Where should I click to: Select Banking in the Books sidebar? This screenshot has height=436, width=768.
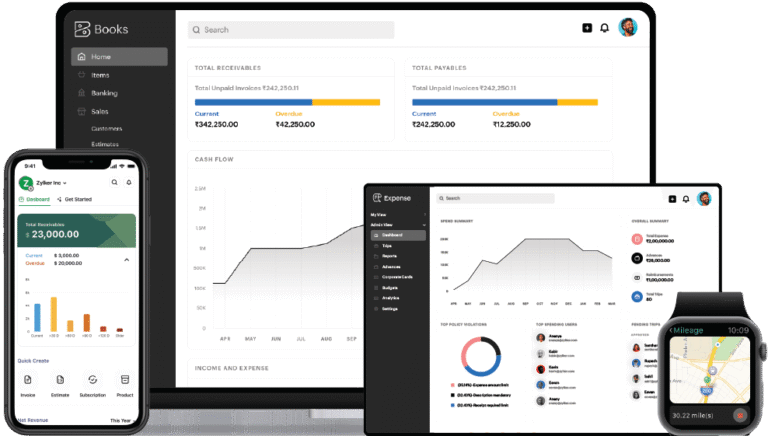104,93
